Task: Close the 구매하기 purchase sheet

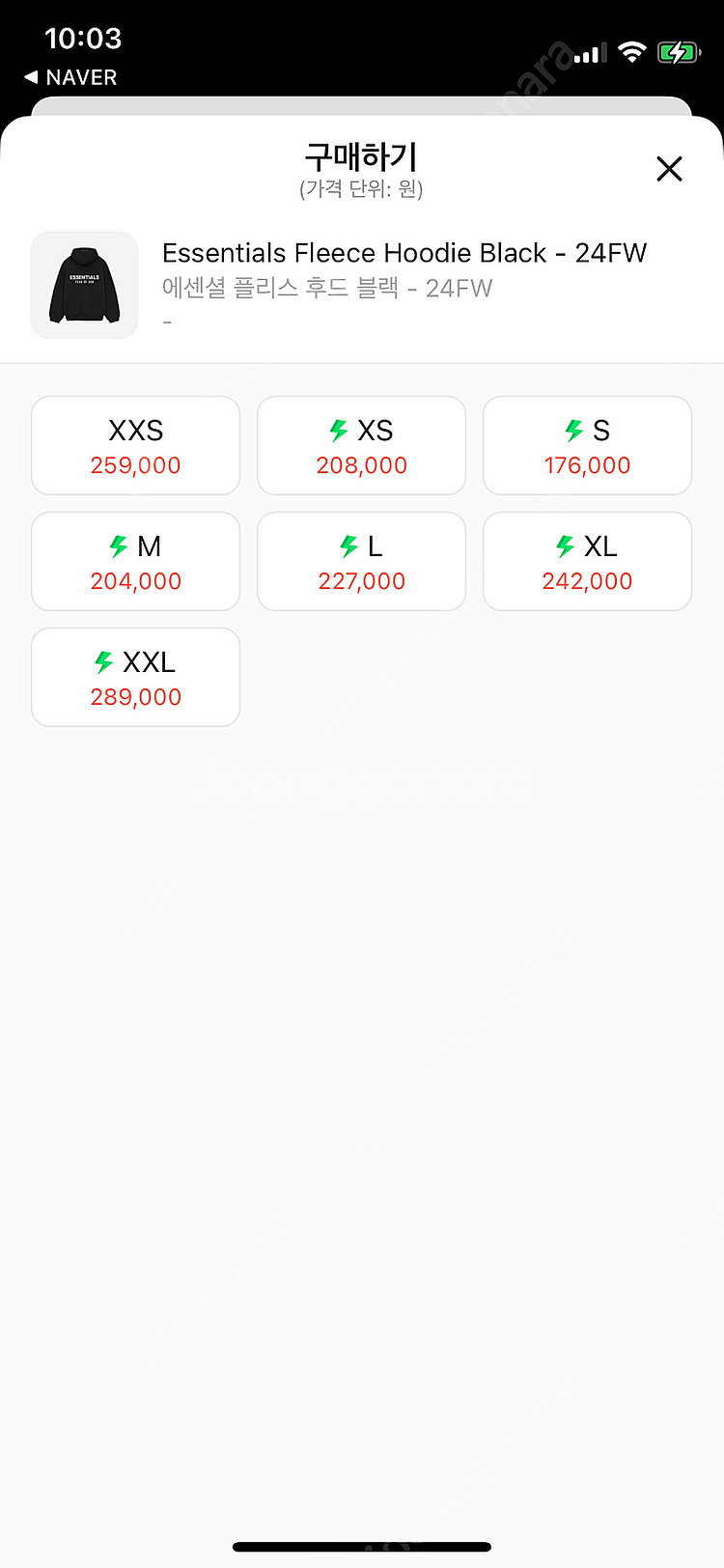Action: tap(669, 169)
